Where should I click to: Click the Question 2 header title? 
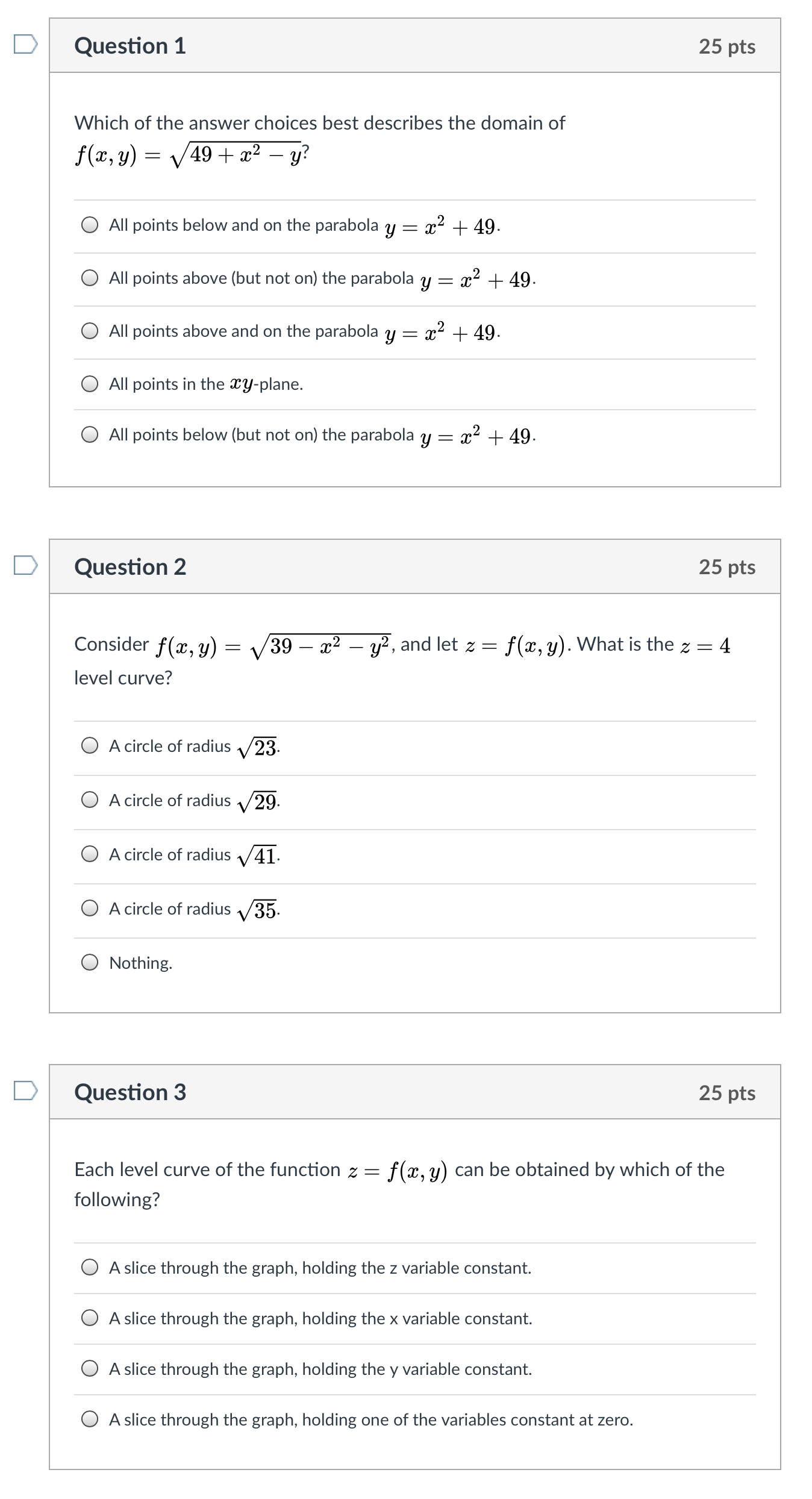click(130, 567)
